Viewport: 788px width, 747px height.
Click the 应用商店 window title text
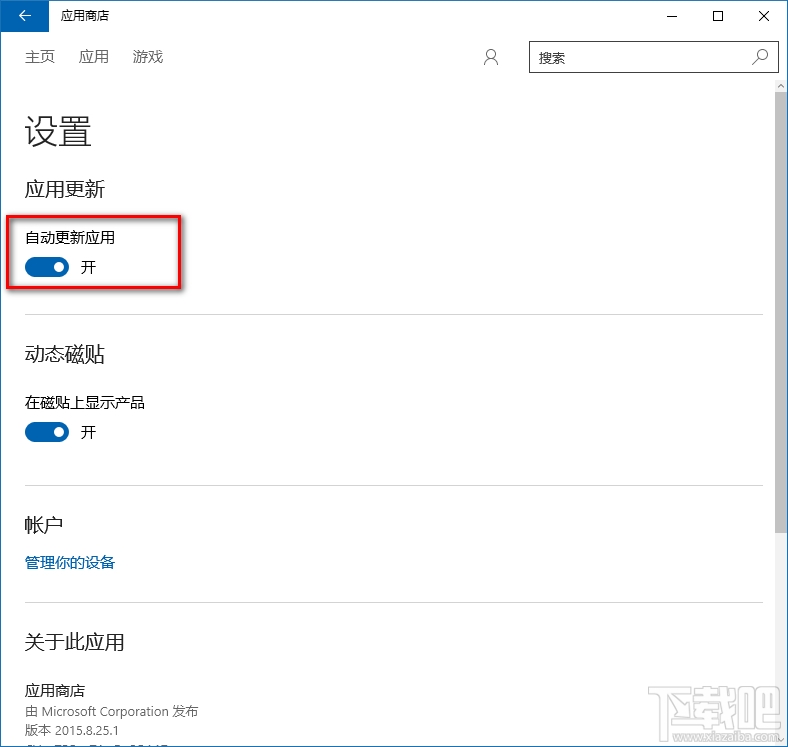click(85, 16)
